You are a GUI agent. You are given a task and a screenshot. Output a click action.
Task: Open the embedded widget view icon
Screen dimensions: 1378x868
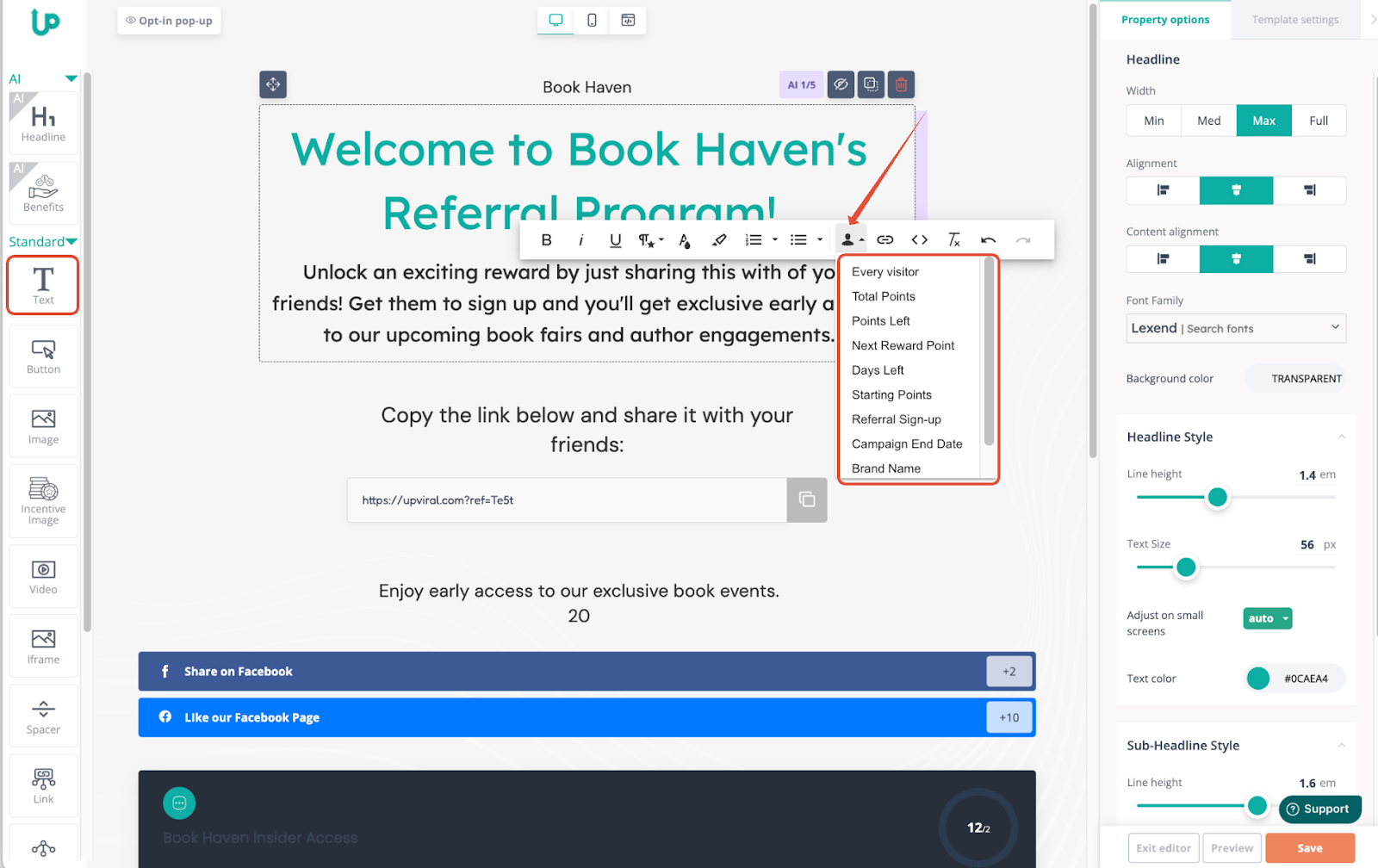point(628,20)
